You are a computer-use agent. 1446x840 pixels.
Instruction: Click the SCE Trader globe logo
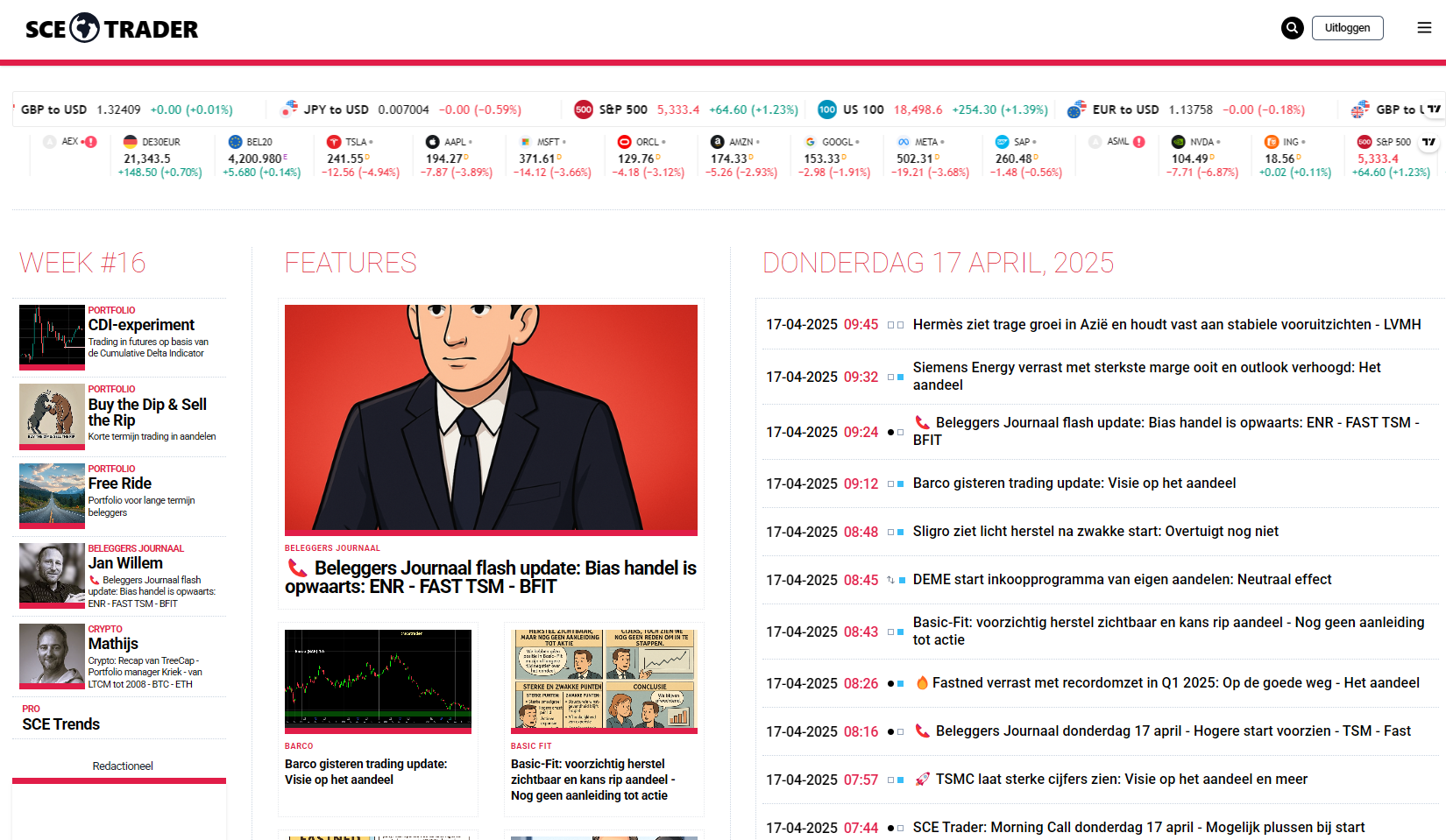click(x=85, y=28)
